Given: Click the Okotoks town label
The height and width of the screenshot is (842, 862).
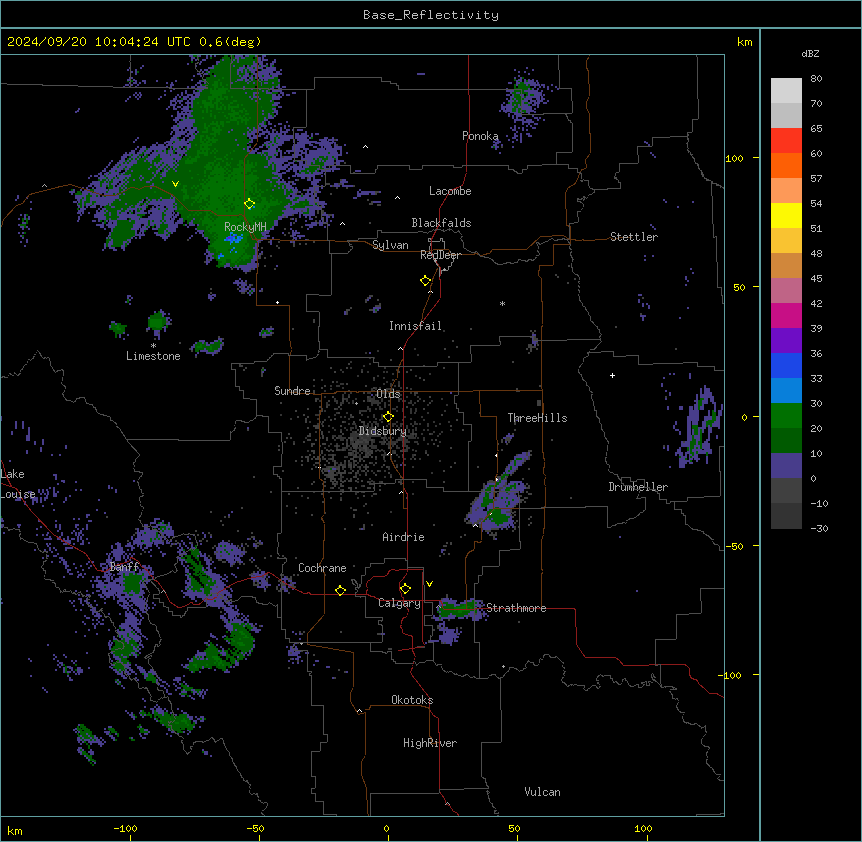Looking at the screenshot, I should tap(412, 700).
